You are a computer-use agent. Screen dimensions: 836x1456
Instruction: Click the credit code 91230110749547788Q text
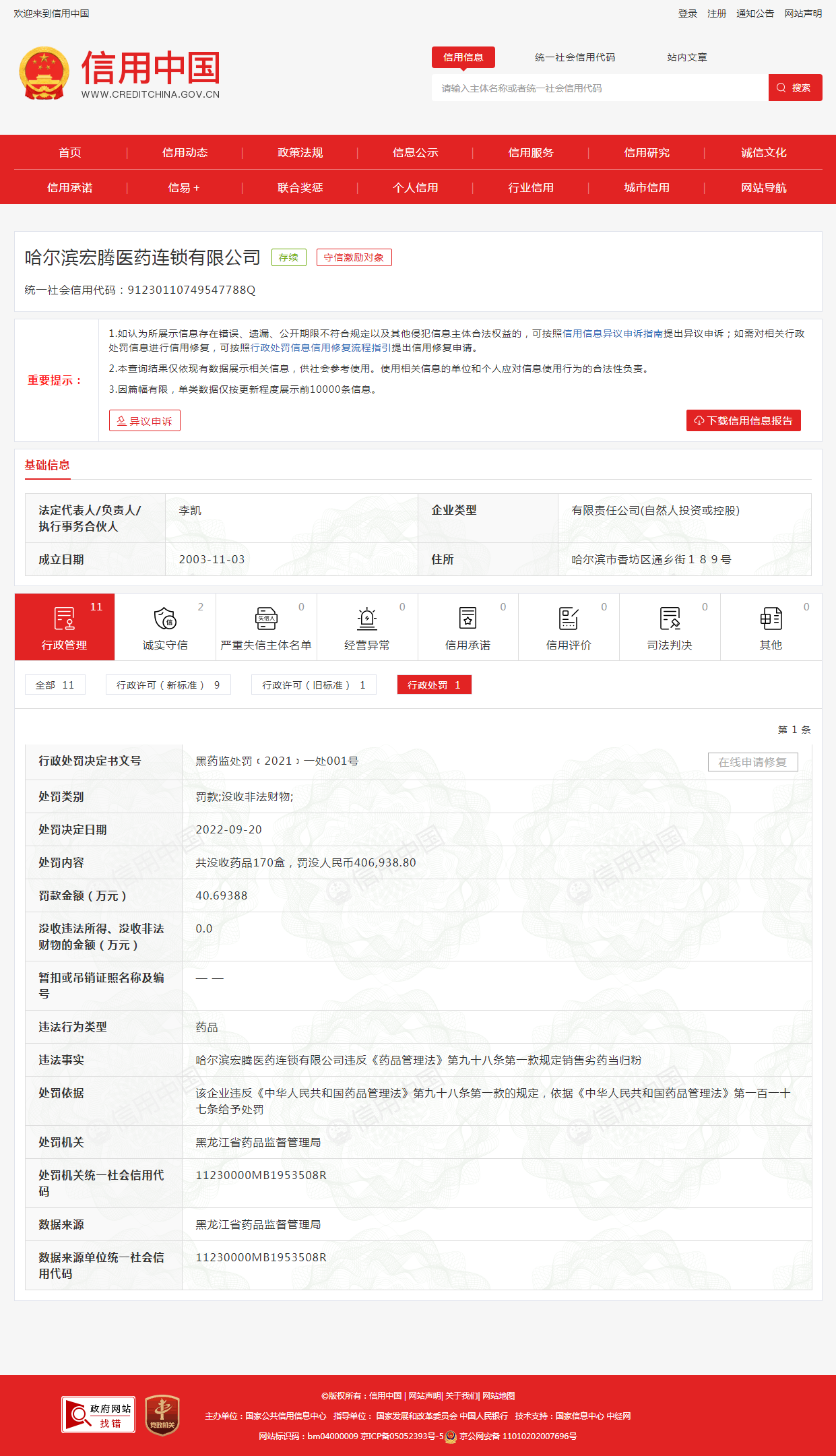192,290
